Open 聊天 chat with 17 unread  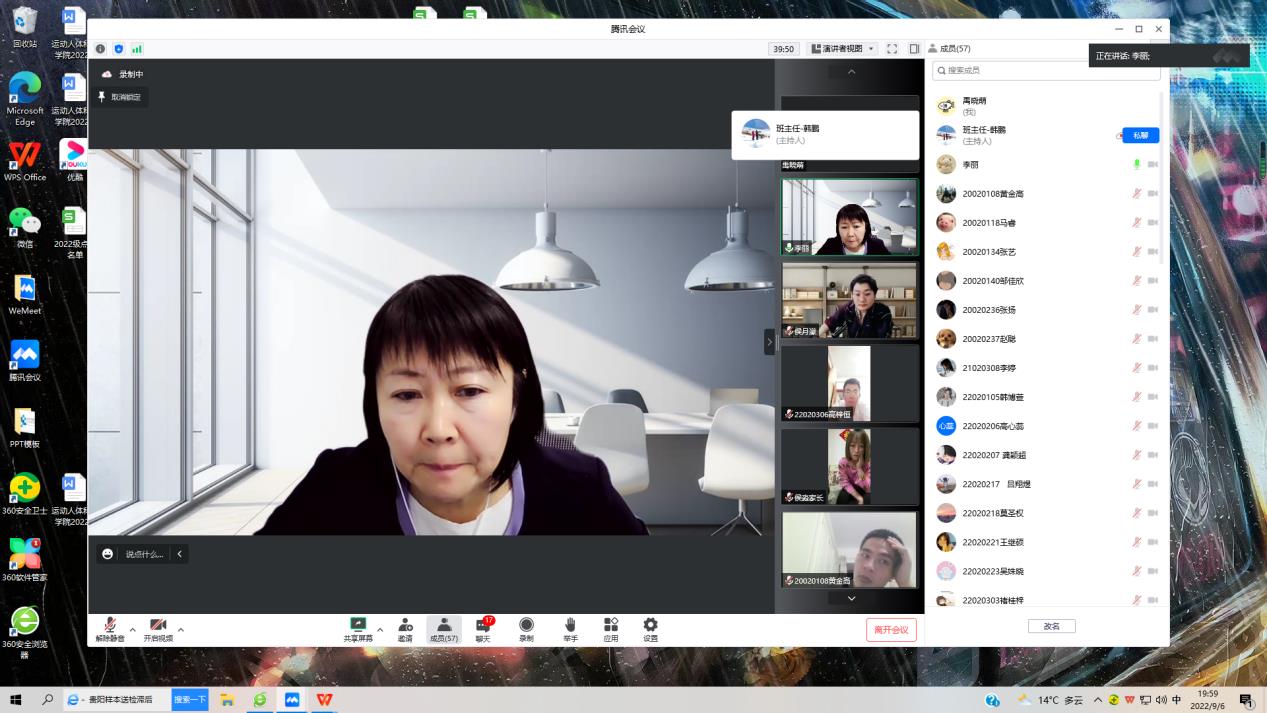484,629
